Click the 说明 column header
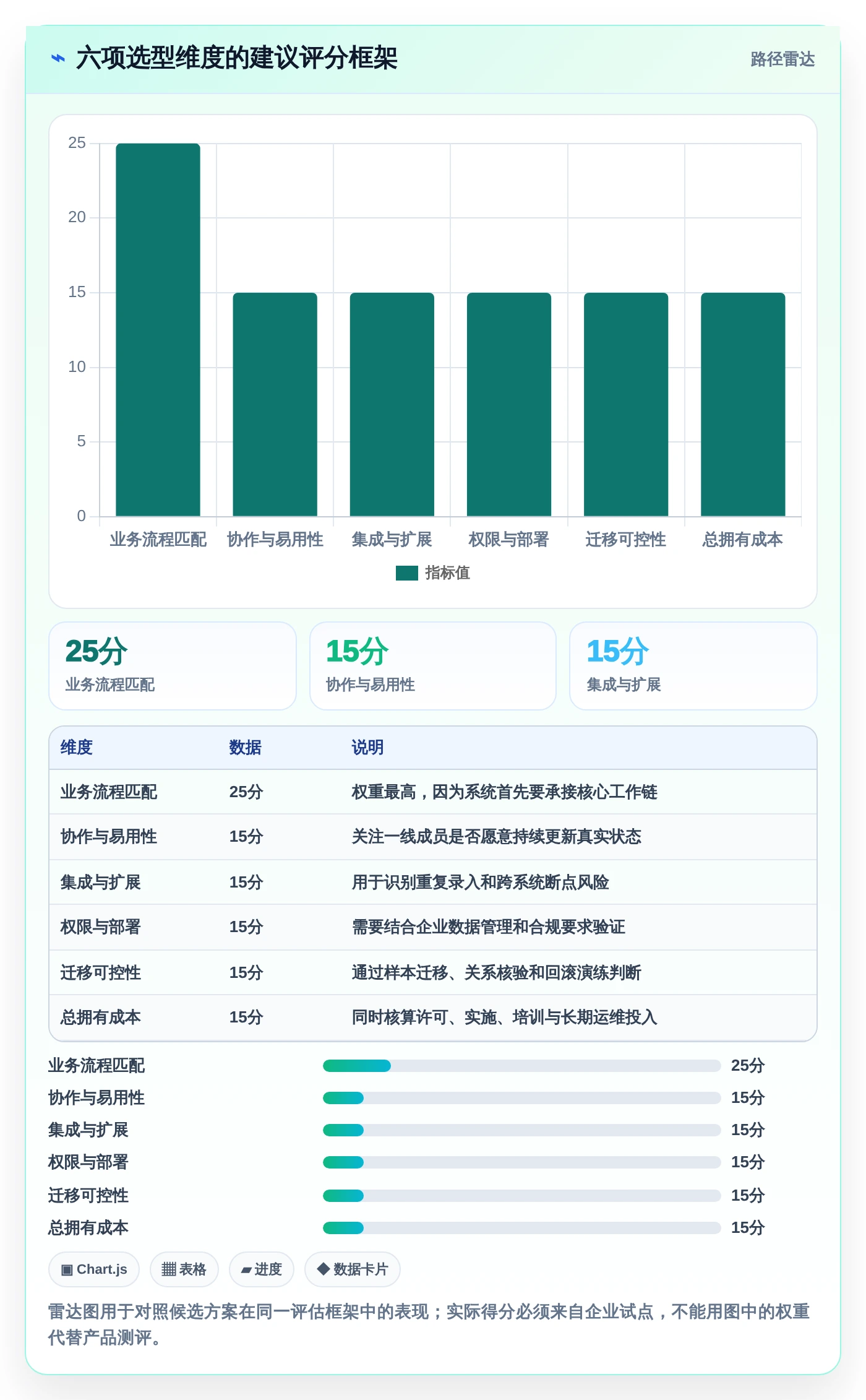Screen dimensions: 866x1400 coord(367,748)
